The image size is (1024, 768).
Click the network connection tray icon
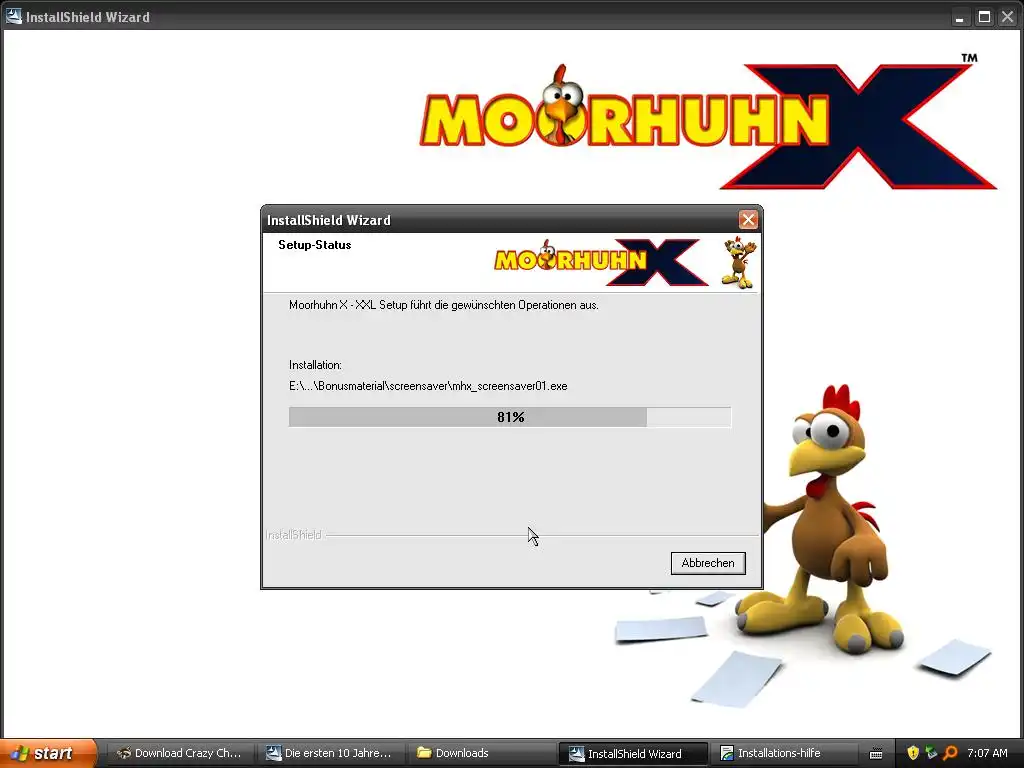(x=931, y=753)
